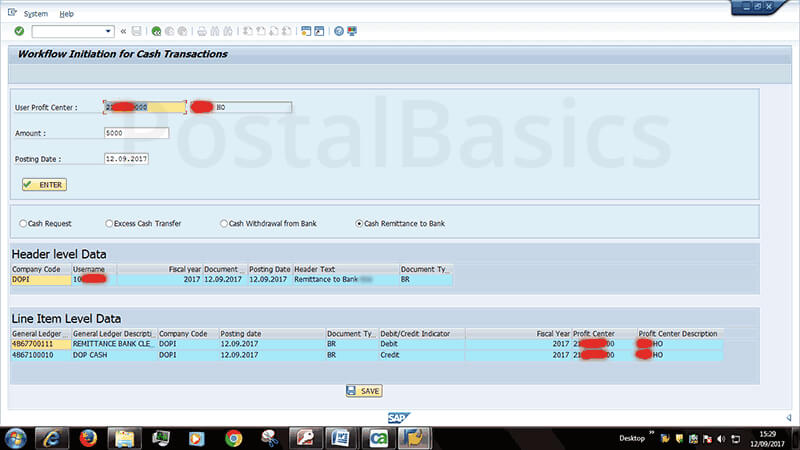The height and width of the screenshot is (450, 800).
Task: Open the Help menu
Action: [66, 14]
